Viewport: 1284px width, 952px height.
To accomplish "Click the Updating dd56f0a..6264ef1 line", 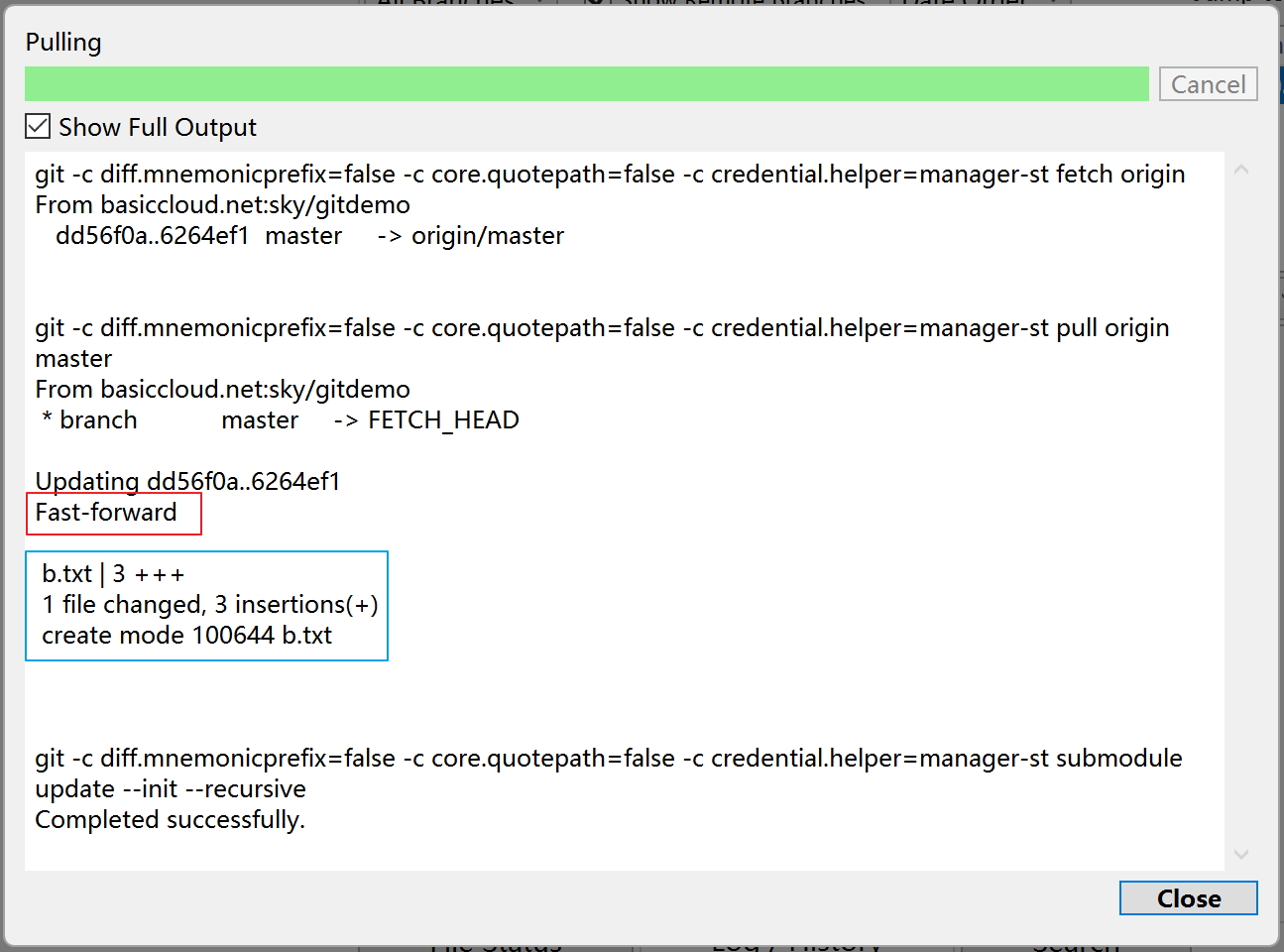I will pos(187,482).
